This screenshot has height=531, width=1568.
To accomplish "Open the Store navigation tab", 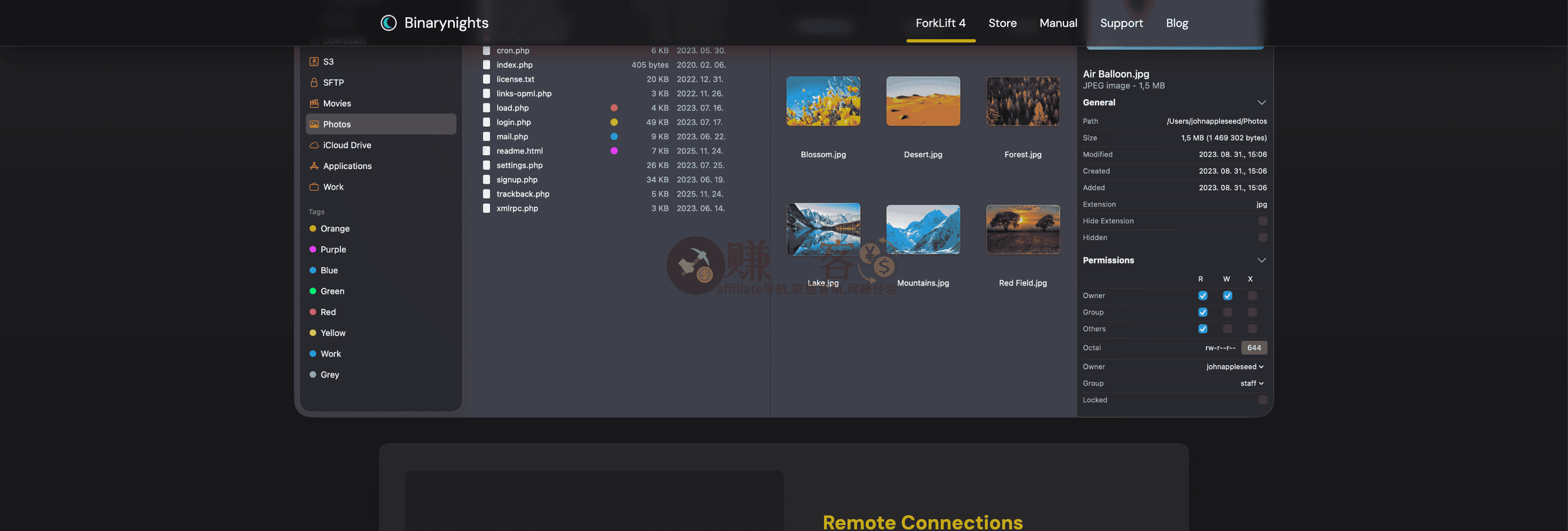I will 1002,23.
